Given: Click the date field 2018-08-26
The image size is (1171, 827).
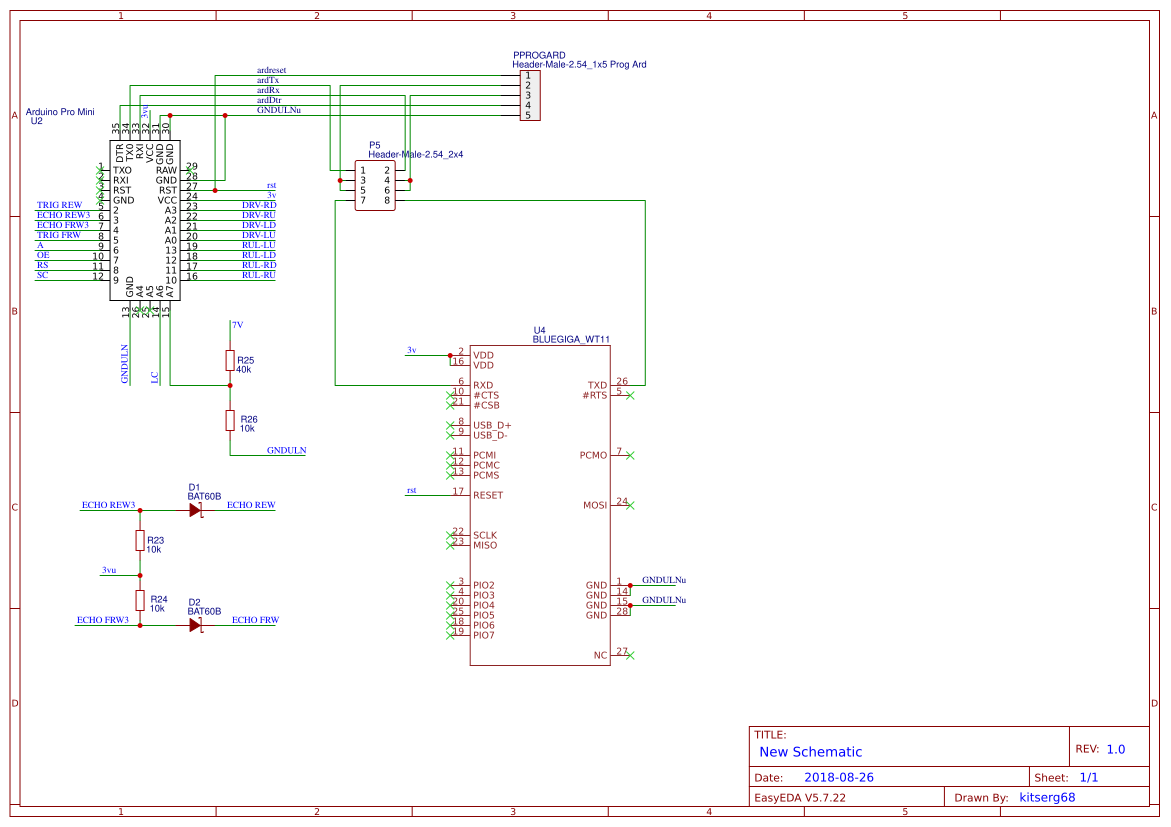Looking at the screenshot, I should point(839,777).
